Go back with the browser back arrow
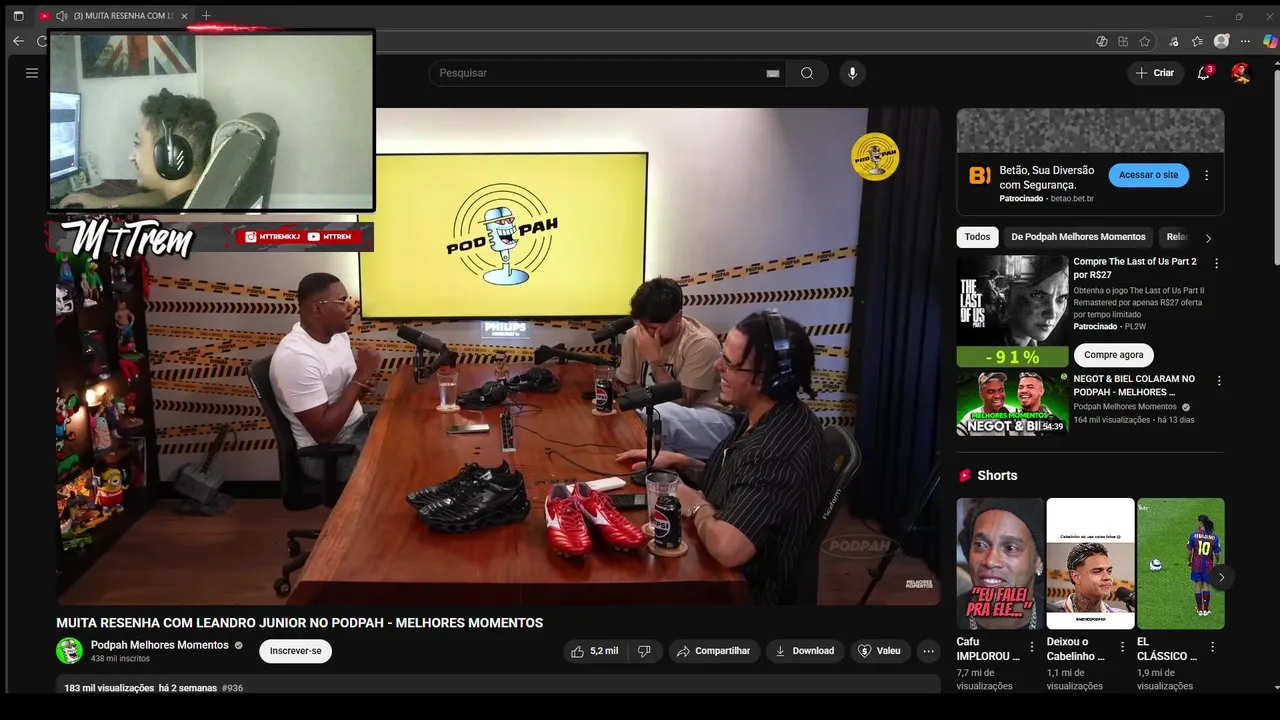The image size is (1280, 720). [18, 41]
